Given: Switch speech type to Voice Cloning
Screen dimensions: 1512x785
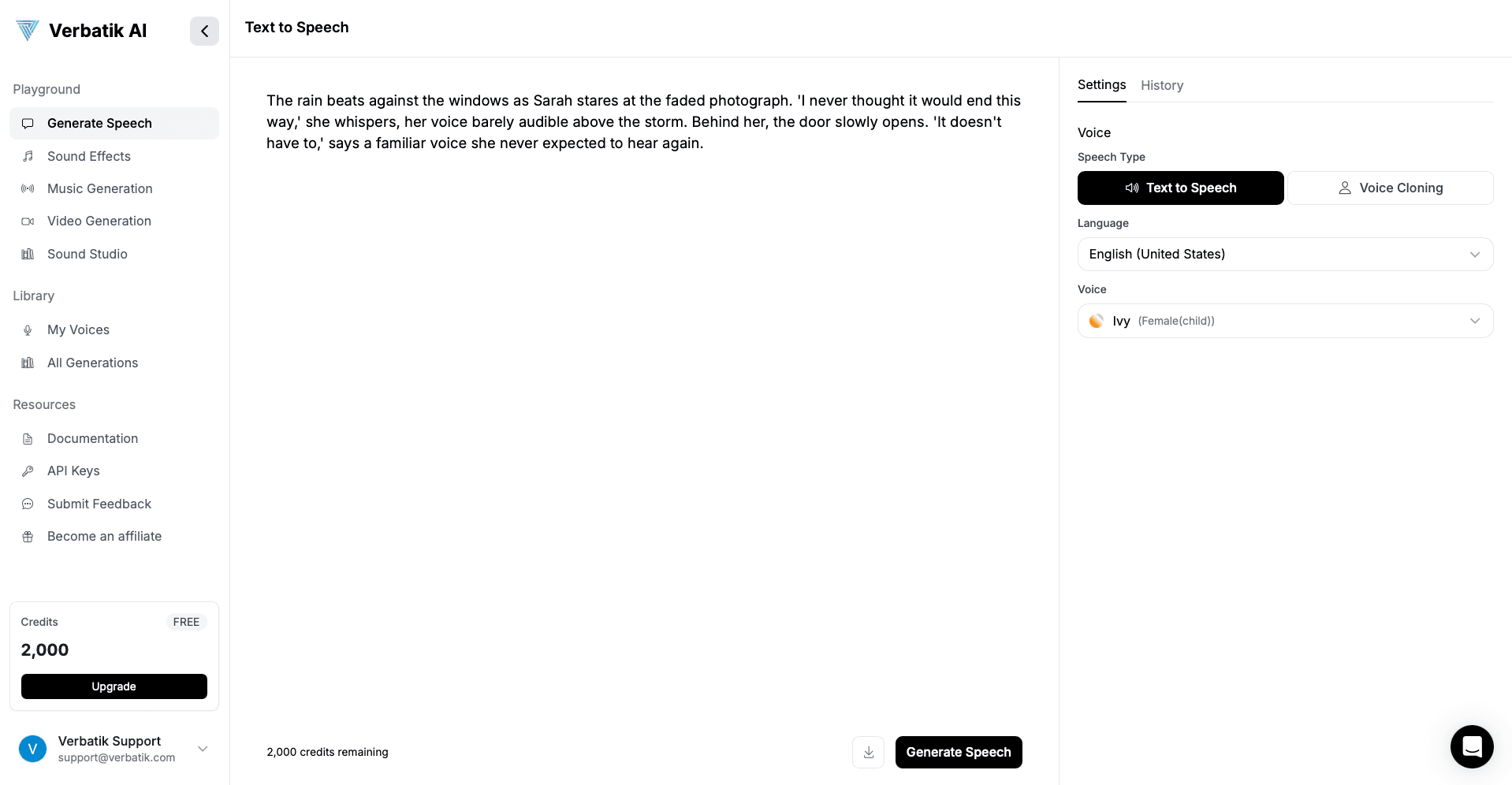Looking at the screenshot, I should coord(1390,188).
